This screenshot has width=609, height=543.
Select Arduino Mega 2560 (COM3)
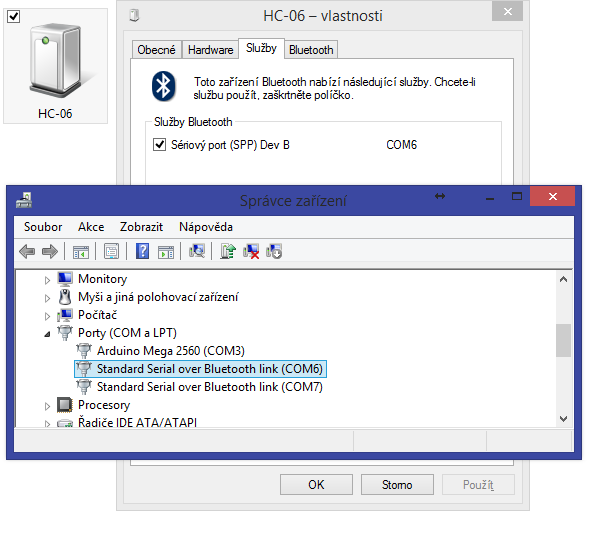click(x=171, y=351)
